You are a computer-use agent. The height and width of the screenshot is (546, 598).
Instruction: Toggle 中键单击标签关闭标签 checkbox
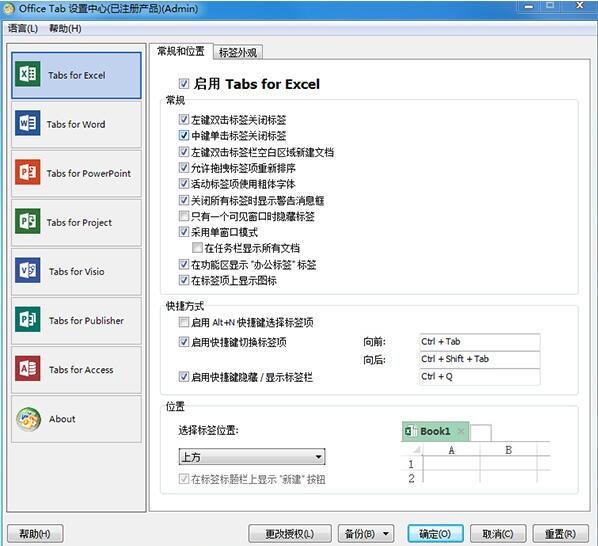click(x=184, y=135)
